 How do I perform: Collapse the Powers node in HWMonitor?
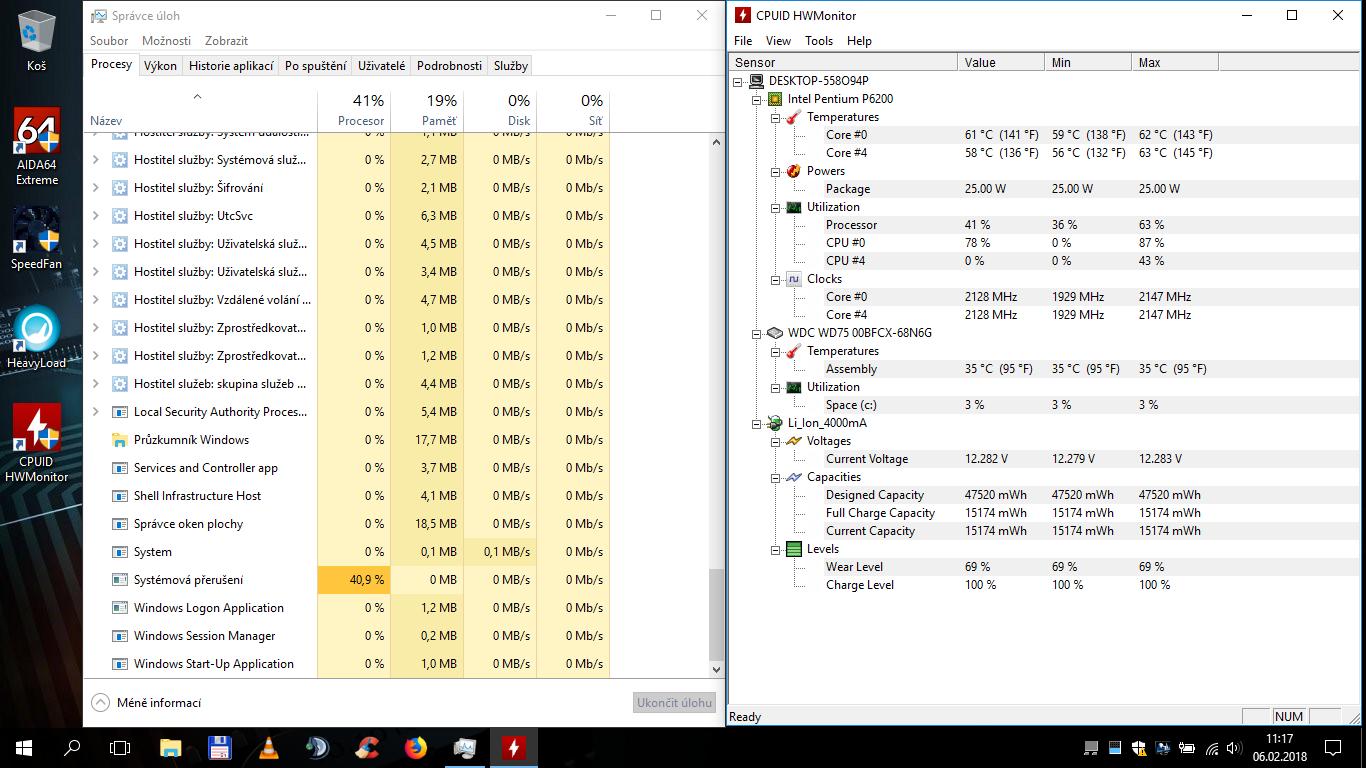pos(776,171)
